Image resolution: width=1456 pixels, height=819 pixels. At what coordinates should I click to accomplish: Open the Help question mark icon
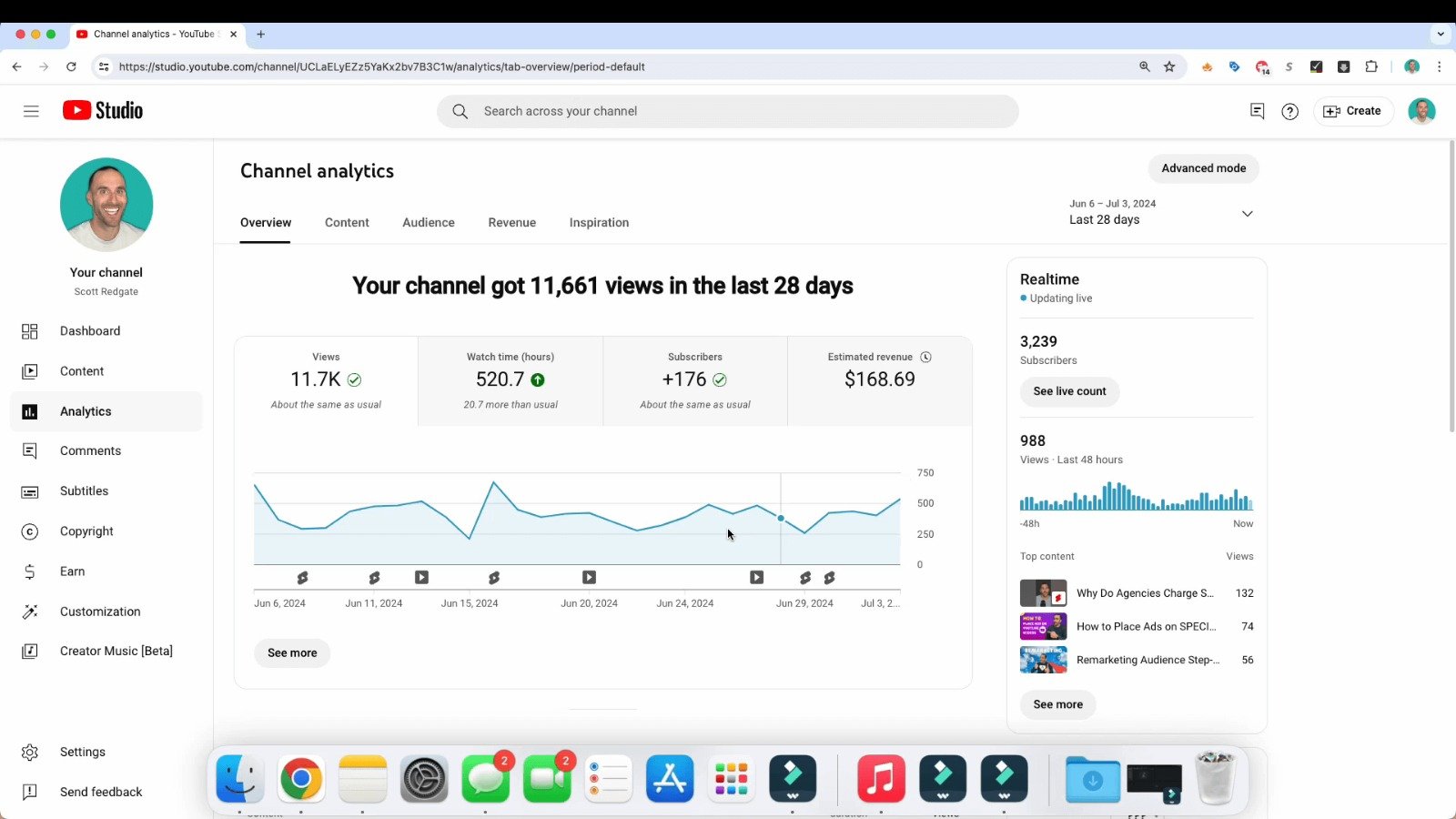(x=1289, y=111)
